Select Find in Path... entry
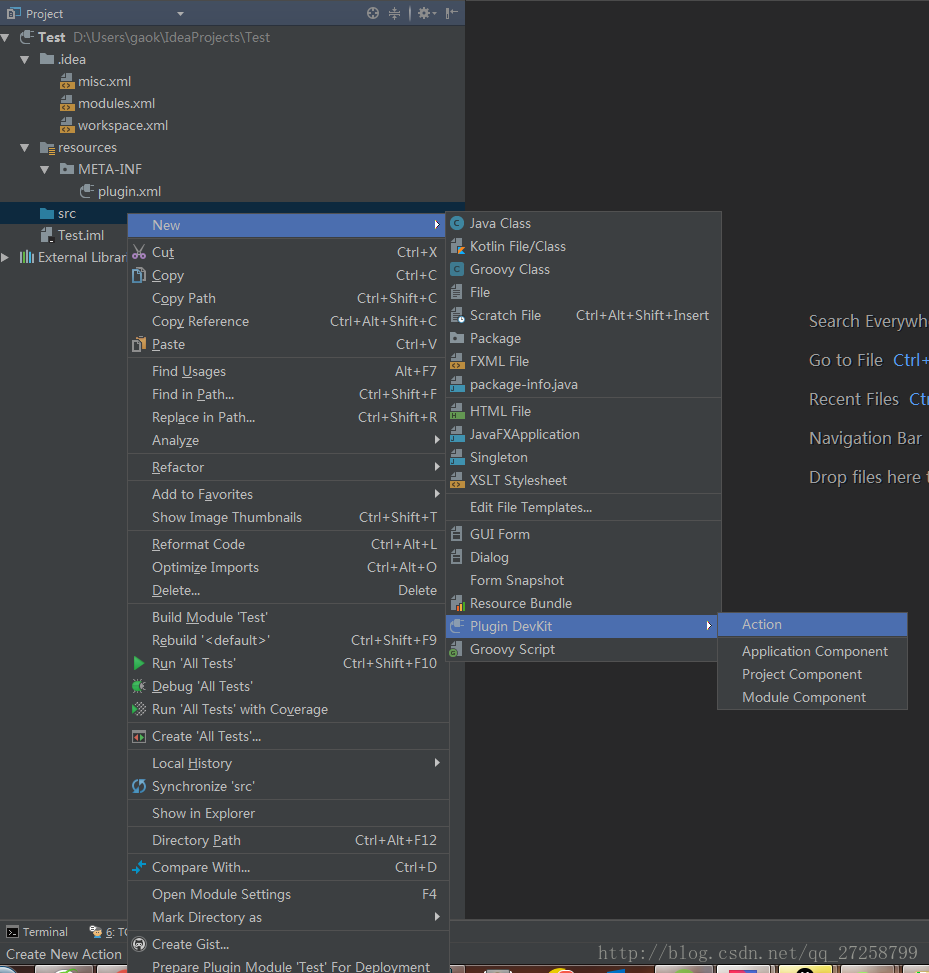The height and width of the screenshot is (973, 929). point(288,395)
